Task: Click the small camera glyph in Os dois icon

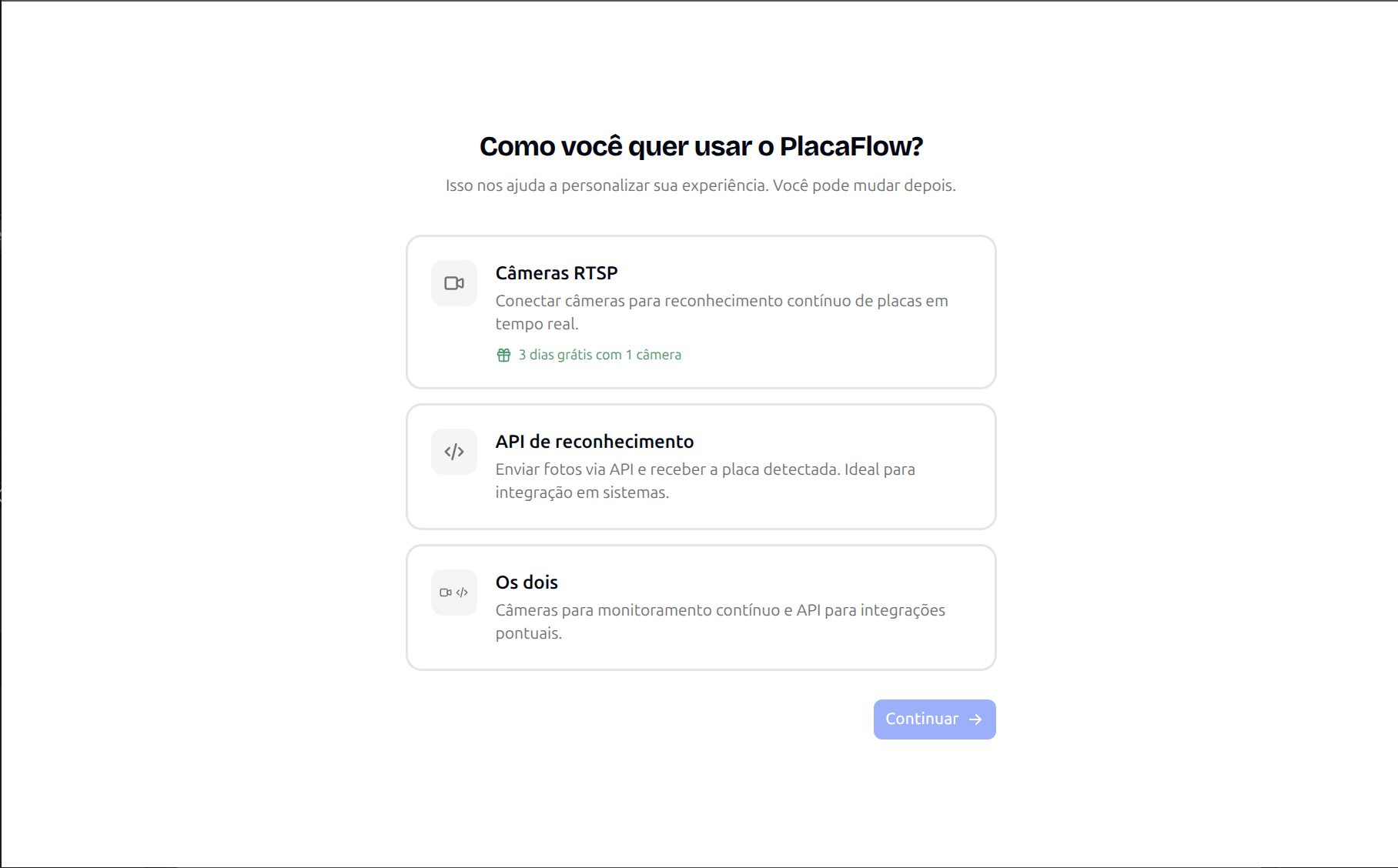Action: click(x=446, y=593)
